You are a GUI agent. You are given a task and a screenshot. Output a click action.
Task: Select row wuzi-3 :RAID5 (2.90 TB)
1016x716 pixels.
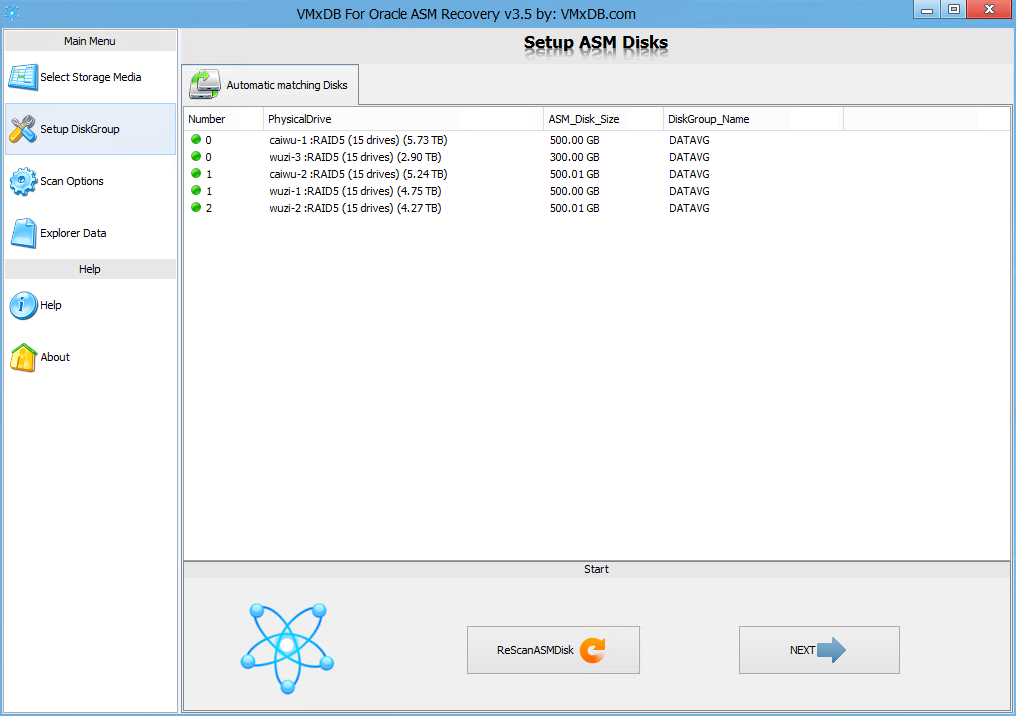596,157
